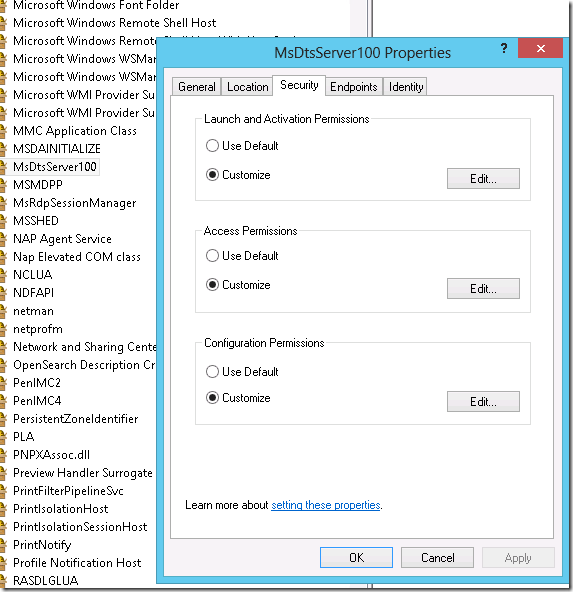The width and height of the screenshot is (573, 592).
Task: Edit Access Permissions
Action: click(x=483, y=289)
